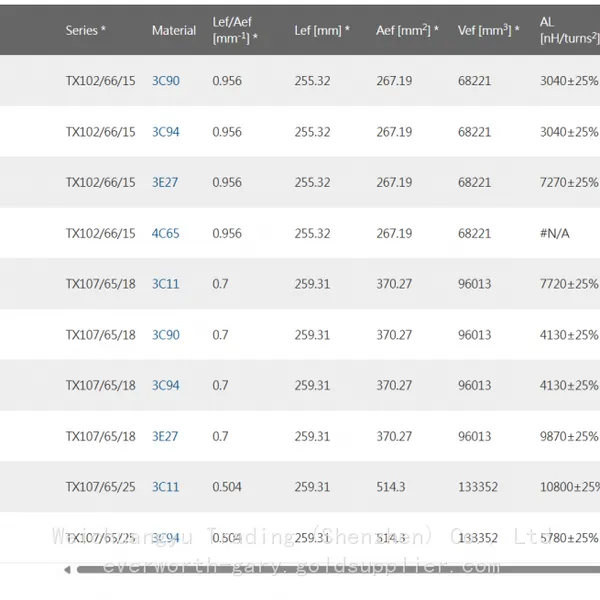Viewport: 600px width, 600px height.
Task: Select Lef/Aef 0.7 in TX107/65/18 3C11 row
Action: 220,284
